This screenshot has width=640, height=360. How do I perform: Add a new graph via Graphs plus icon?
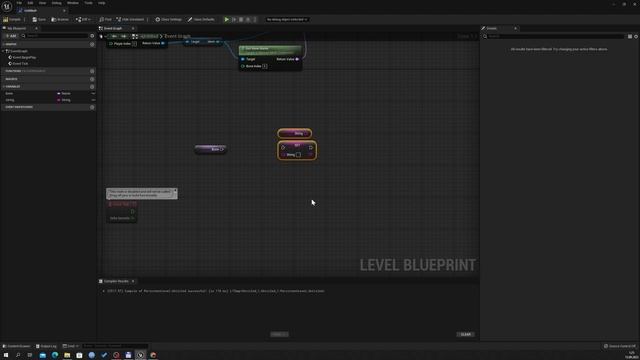coord(92,44)
